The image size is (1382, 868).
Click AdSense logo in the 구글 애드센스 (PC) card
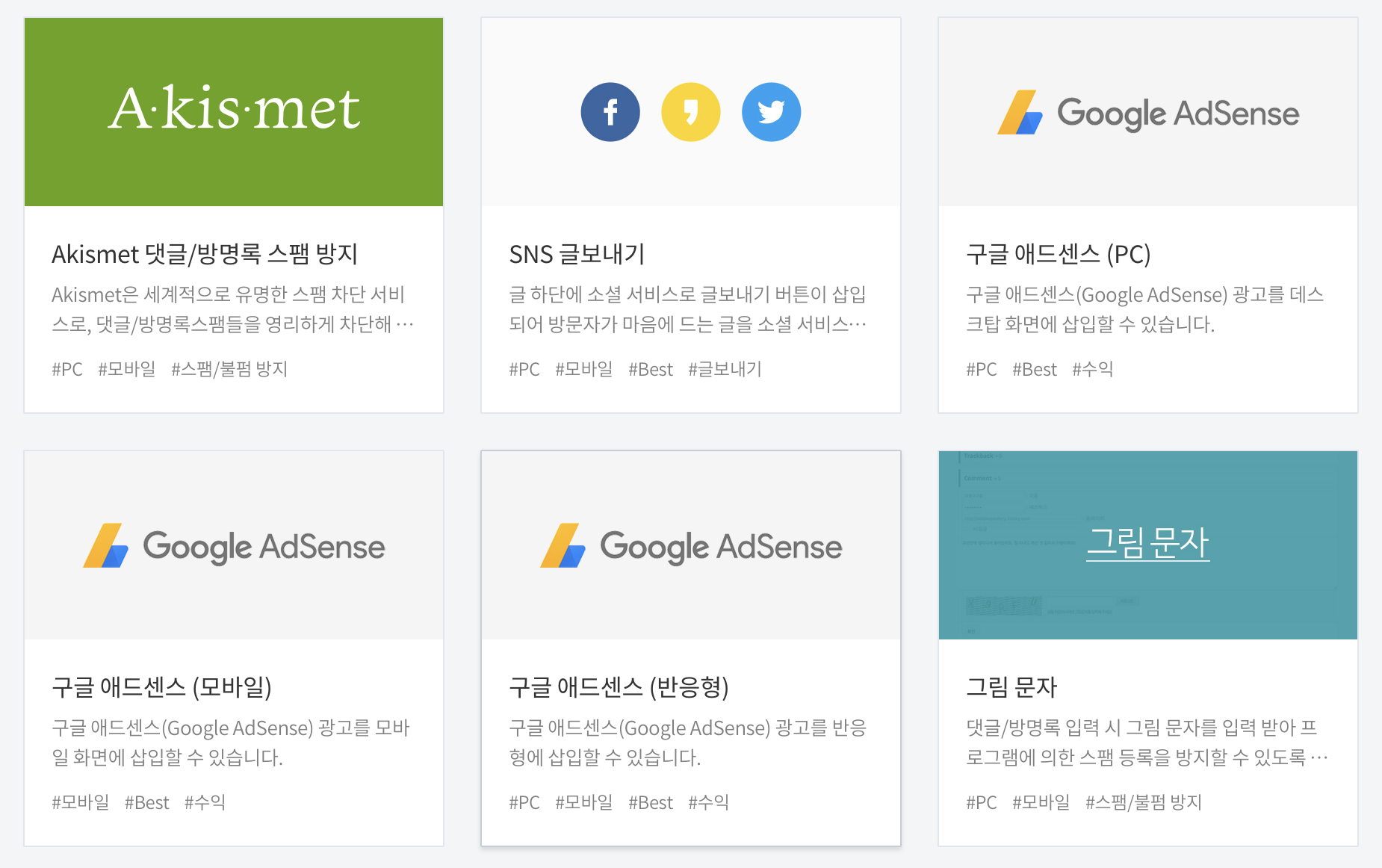click(1148, 113)
